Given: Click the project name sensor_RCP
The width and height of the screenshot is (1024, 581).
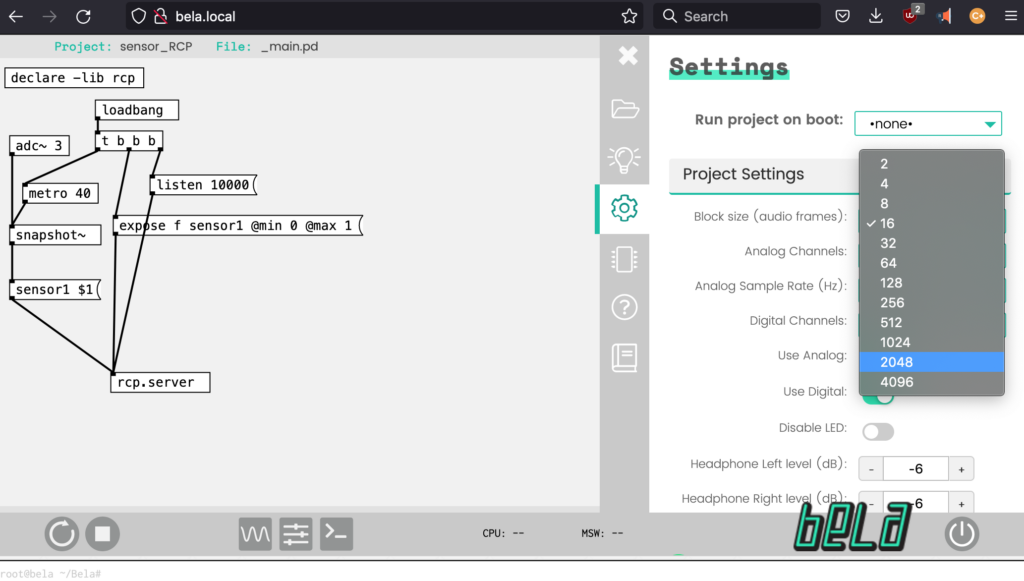Looking at the screenshot, I should tap(156, 46).
